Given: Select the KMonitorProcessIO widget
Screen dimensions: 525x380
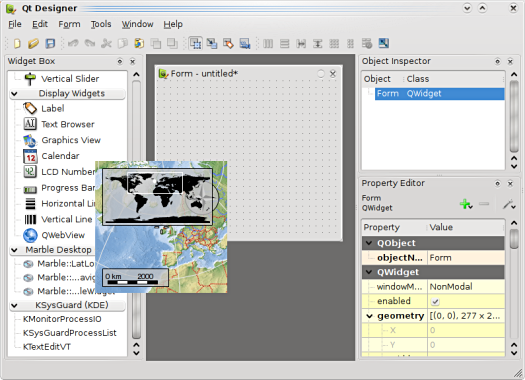Looking at the screenshot, I should click(62, 319).
